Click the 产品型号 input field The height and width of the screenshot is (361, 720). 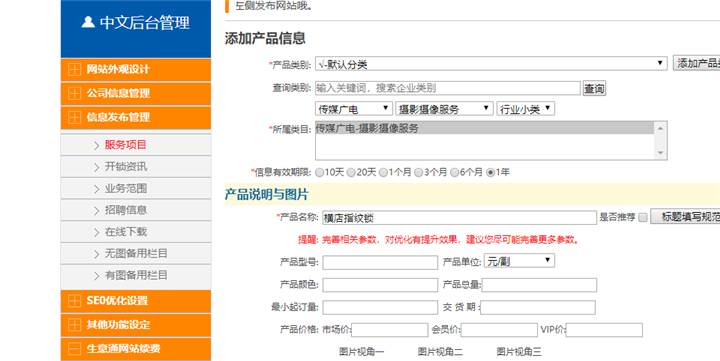tap(380, 263)
